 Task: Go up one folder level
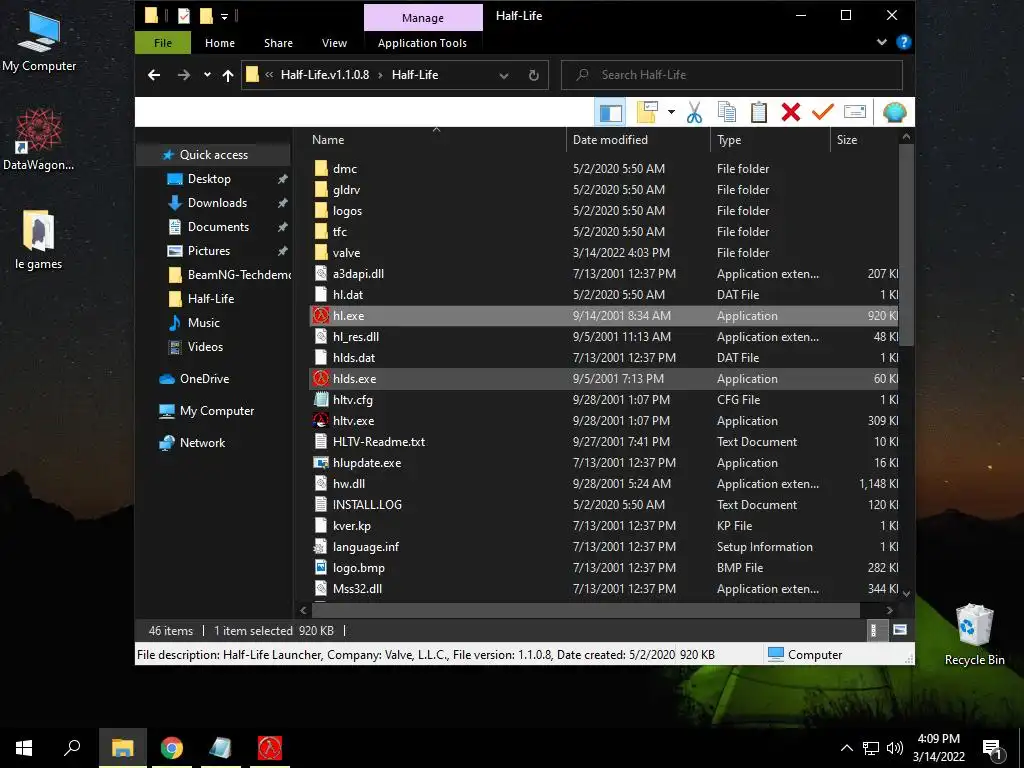[x=228, y=75]
